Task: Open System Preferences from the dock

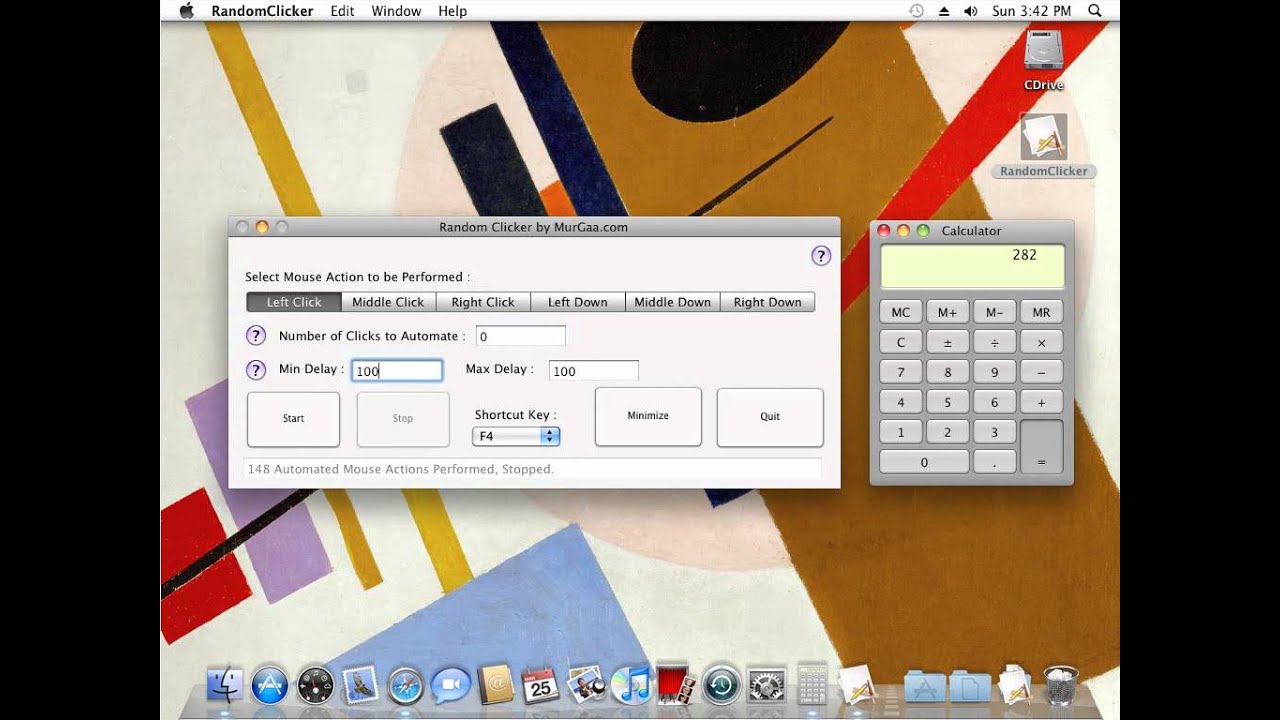Action: point(767,686)
